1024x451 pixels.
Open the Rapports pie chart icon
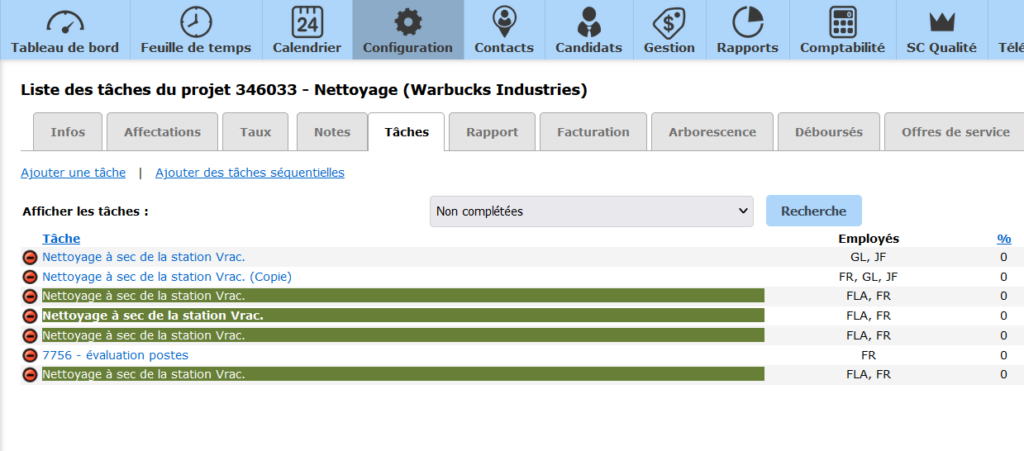[747, 22]
